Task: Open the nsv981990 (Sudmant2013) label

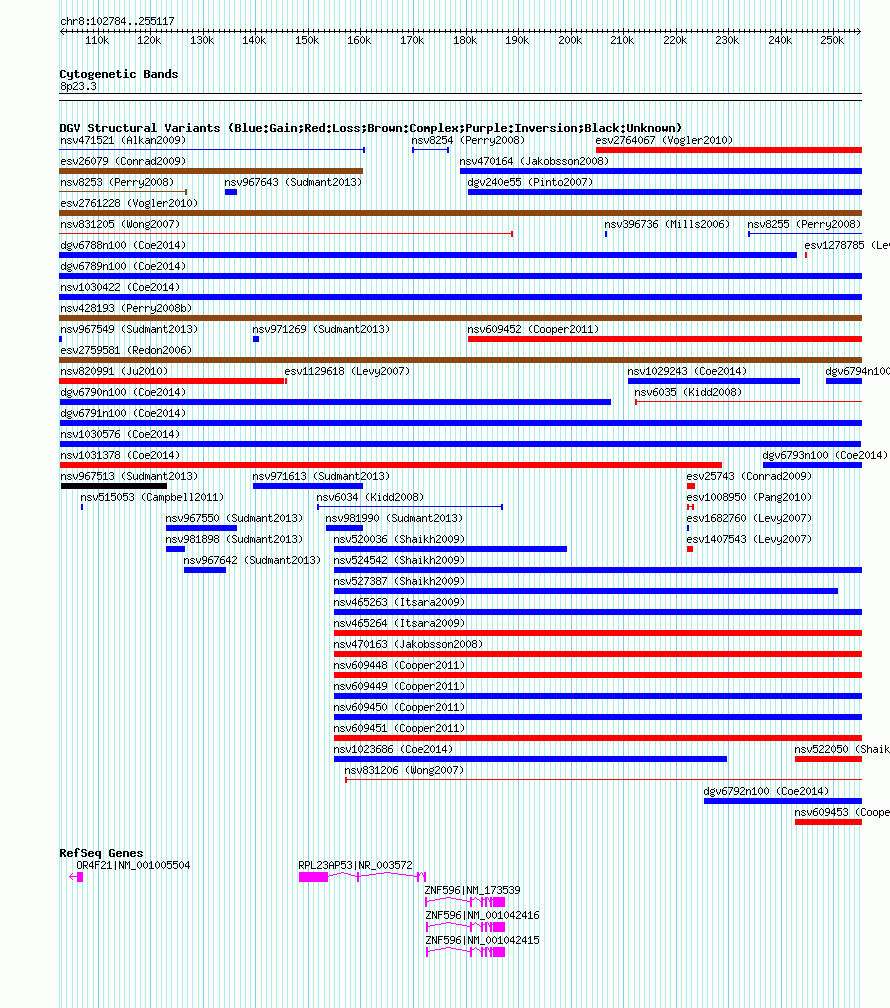Action: (394, 518)
